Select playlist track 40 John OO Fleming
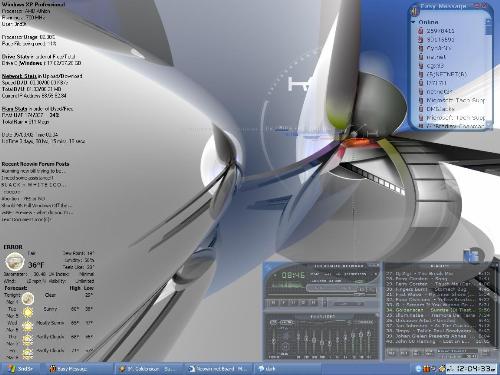This screenshot has height=375, width=500. 438,342
